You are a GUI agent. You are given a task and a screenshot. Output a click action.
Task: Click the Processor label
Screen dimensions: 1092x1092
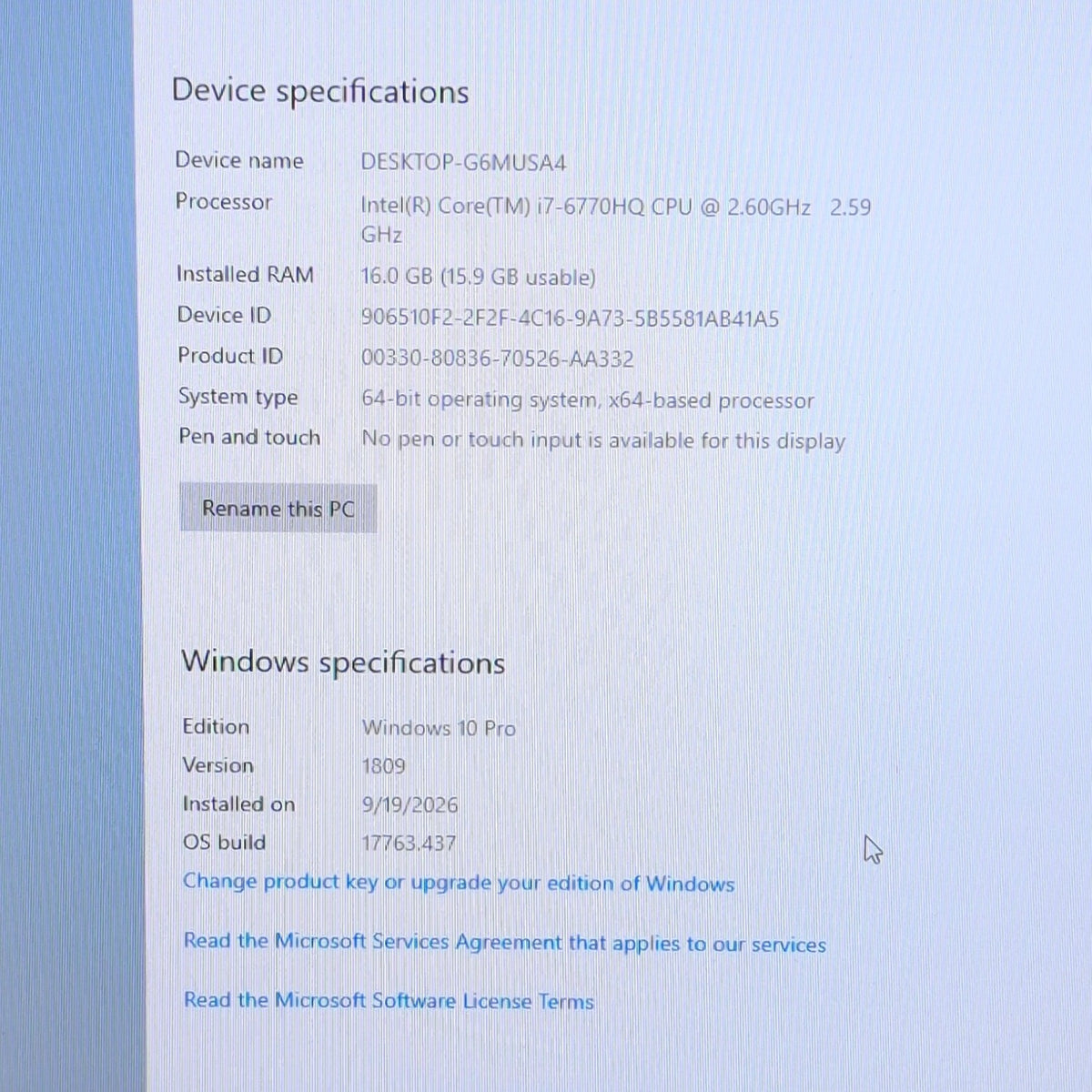[224, 202]
